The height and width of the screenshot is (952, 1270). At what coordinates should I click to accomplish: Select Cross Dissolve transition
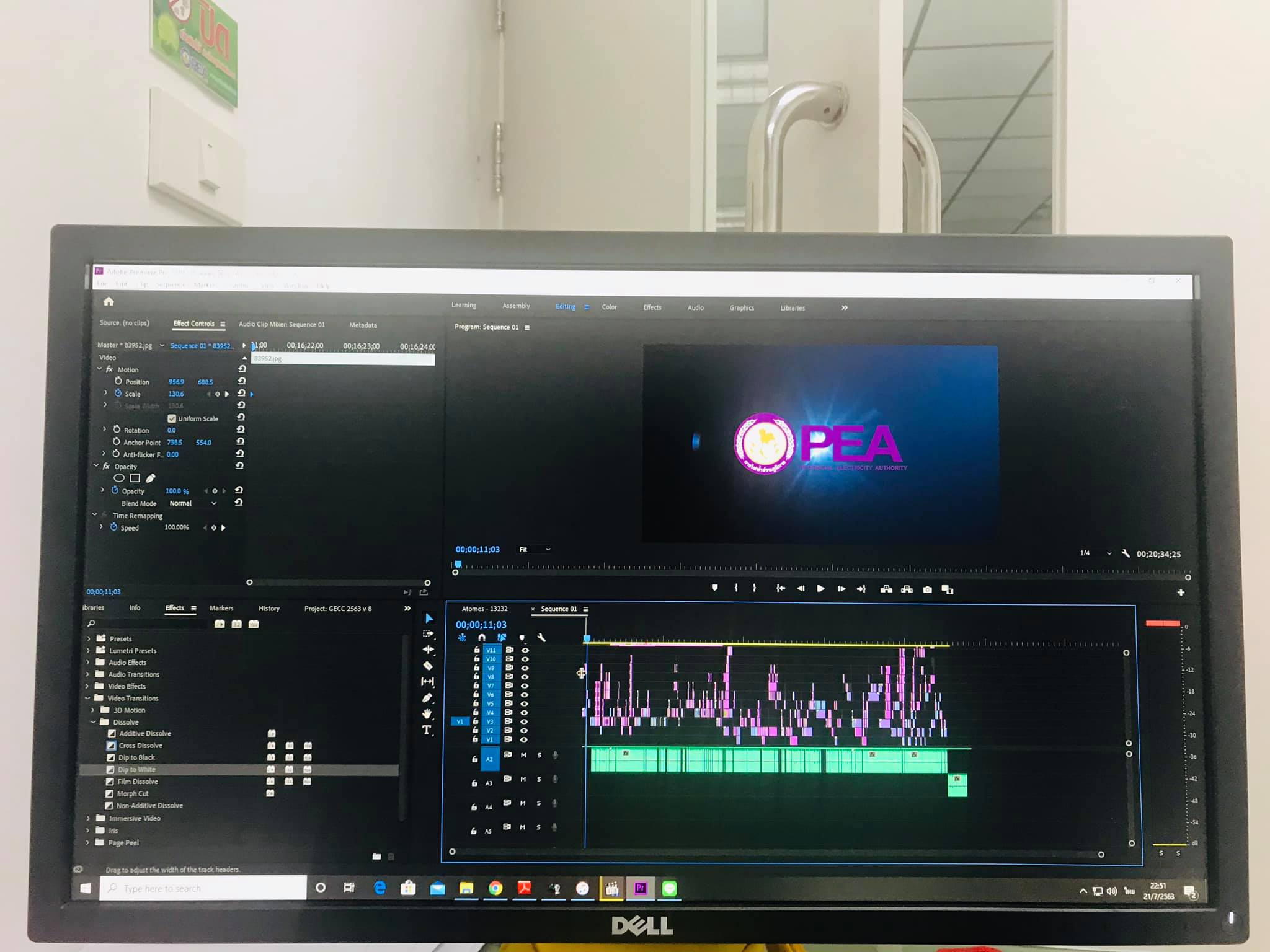pyautogui.click(x=140, y=746)
